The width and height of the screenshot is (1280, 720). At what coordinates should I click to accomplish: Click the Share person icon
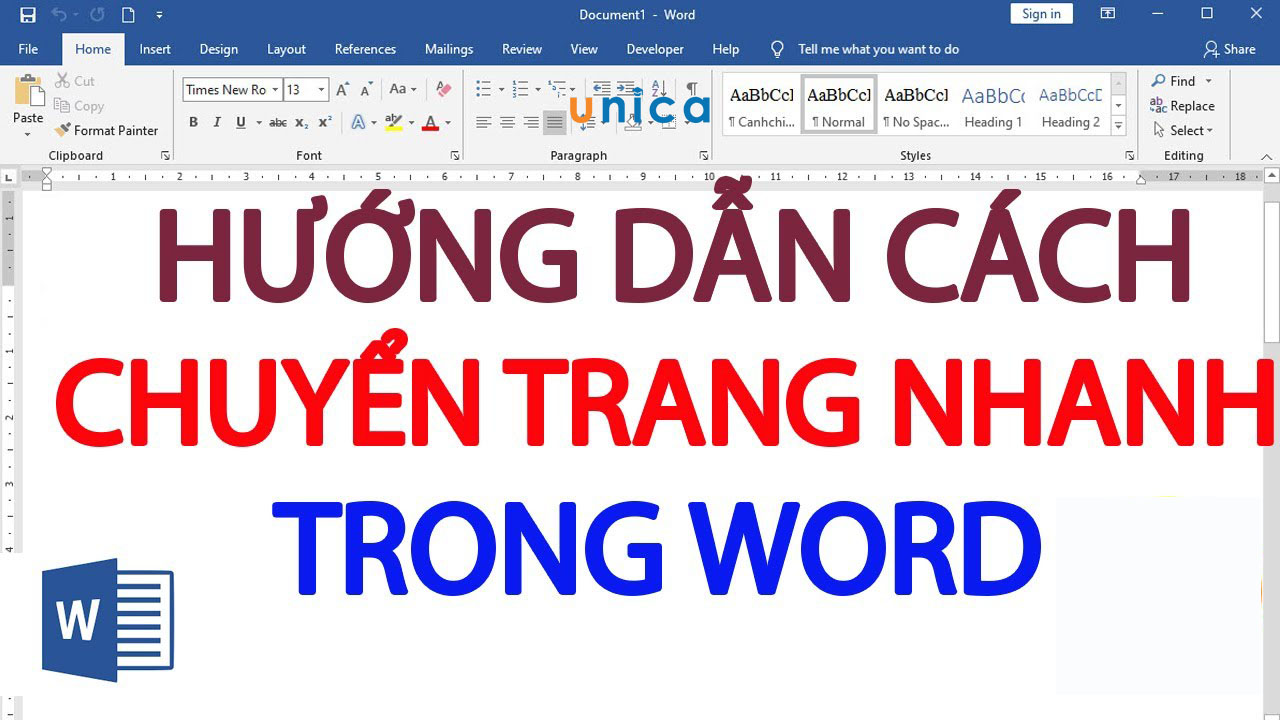coord(1211,49)
